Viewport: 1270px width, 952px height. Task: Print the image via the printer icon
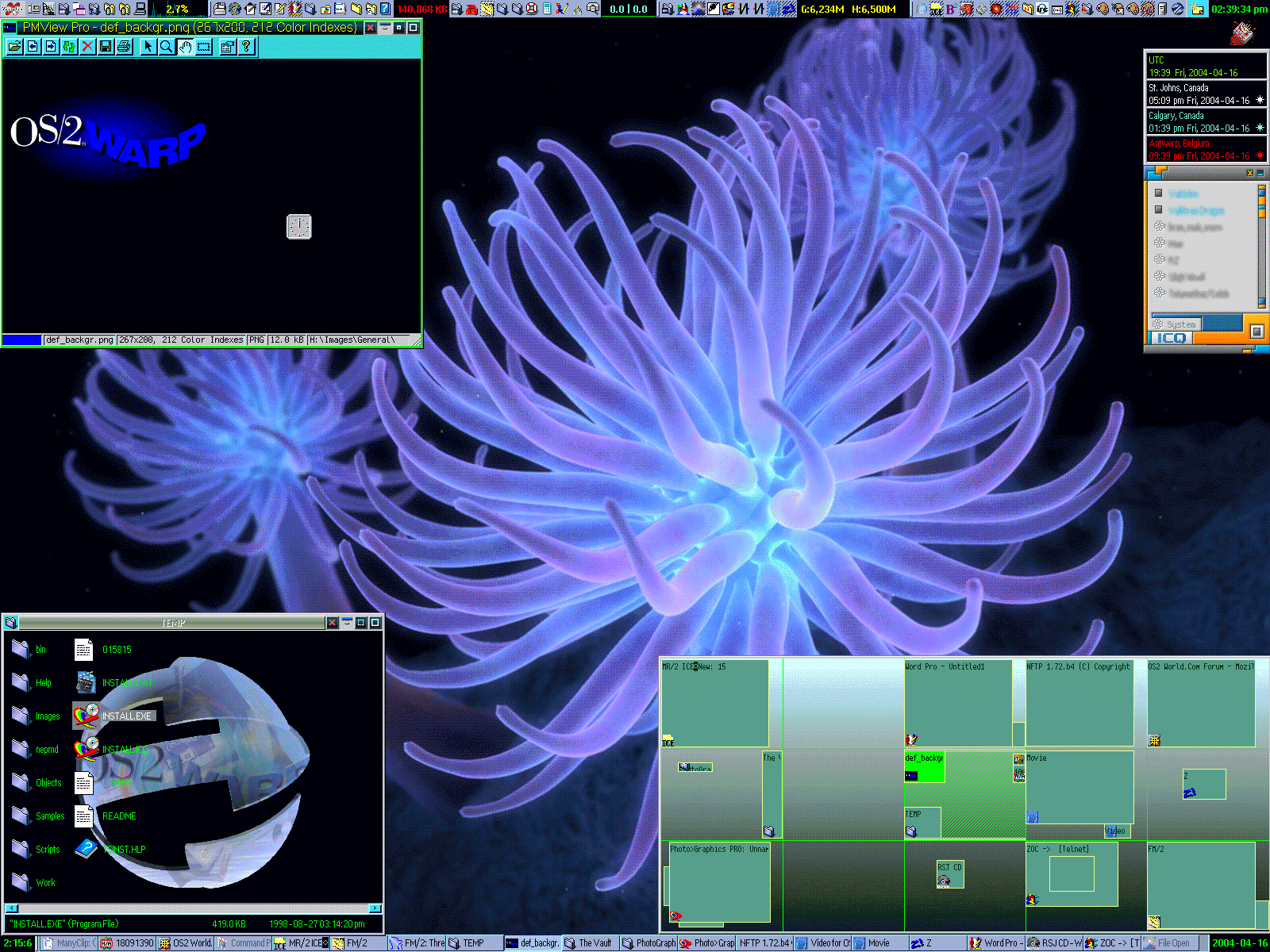pyautogui.click(x=124, y=47)
